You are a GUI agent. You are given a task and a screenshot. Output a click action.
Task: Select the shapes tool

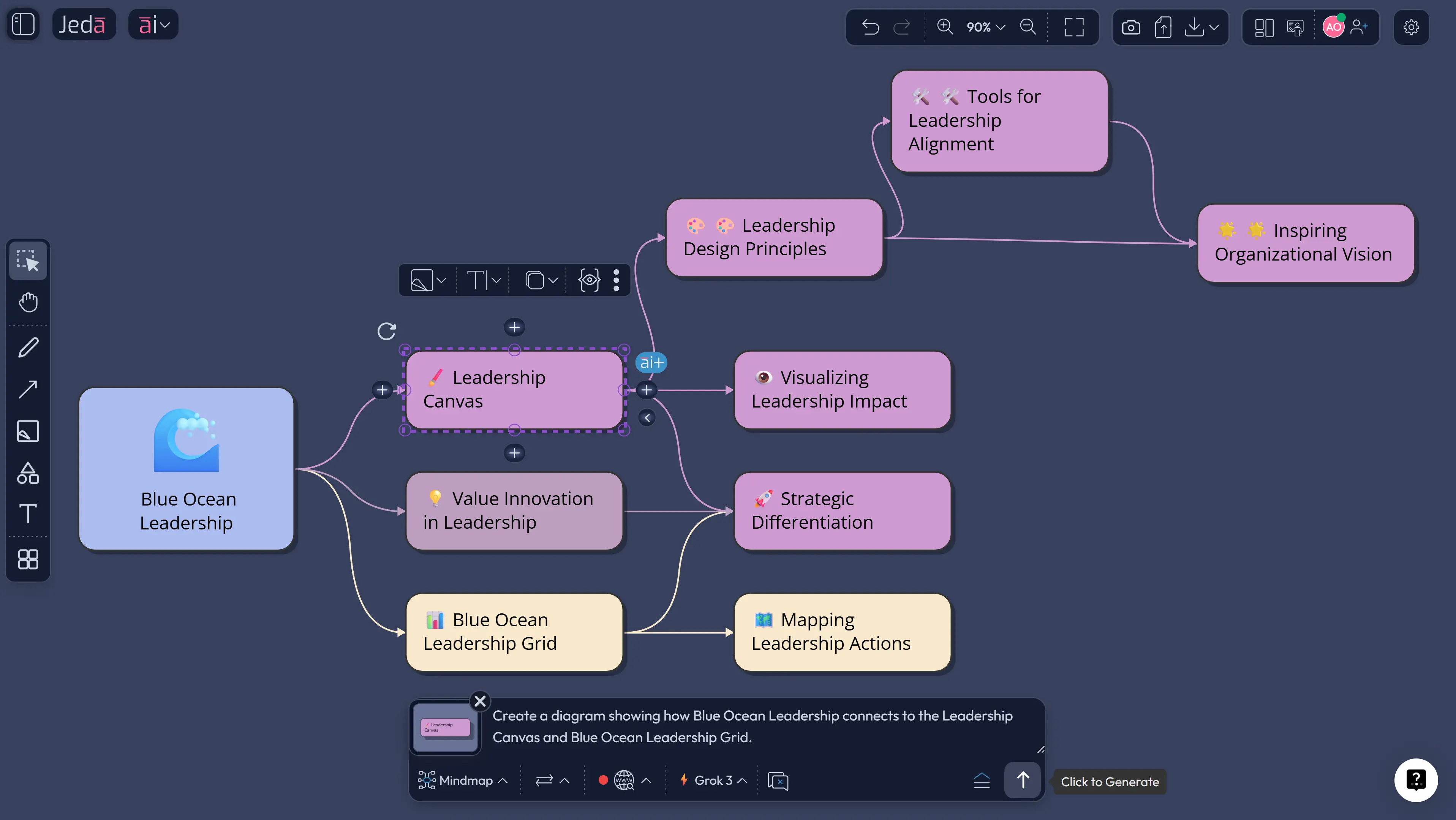(28, 474)
